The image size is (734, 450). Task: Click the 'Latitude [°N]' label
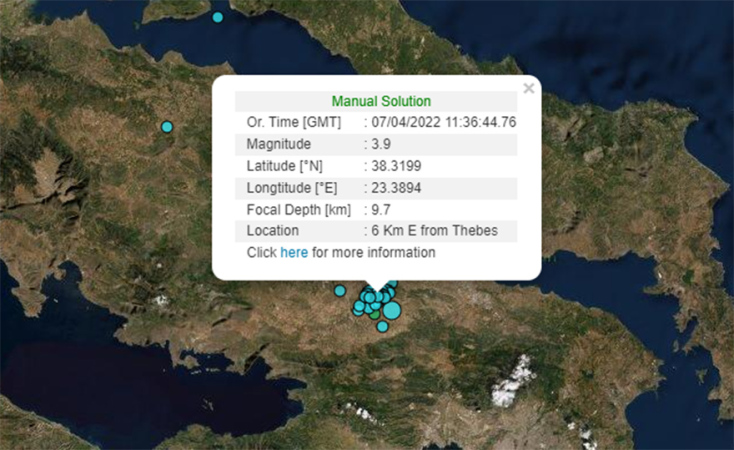tap(285, 166)
